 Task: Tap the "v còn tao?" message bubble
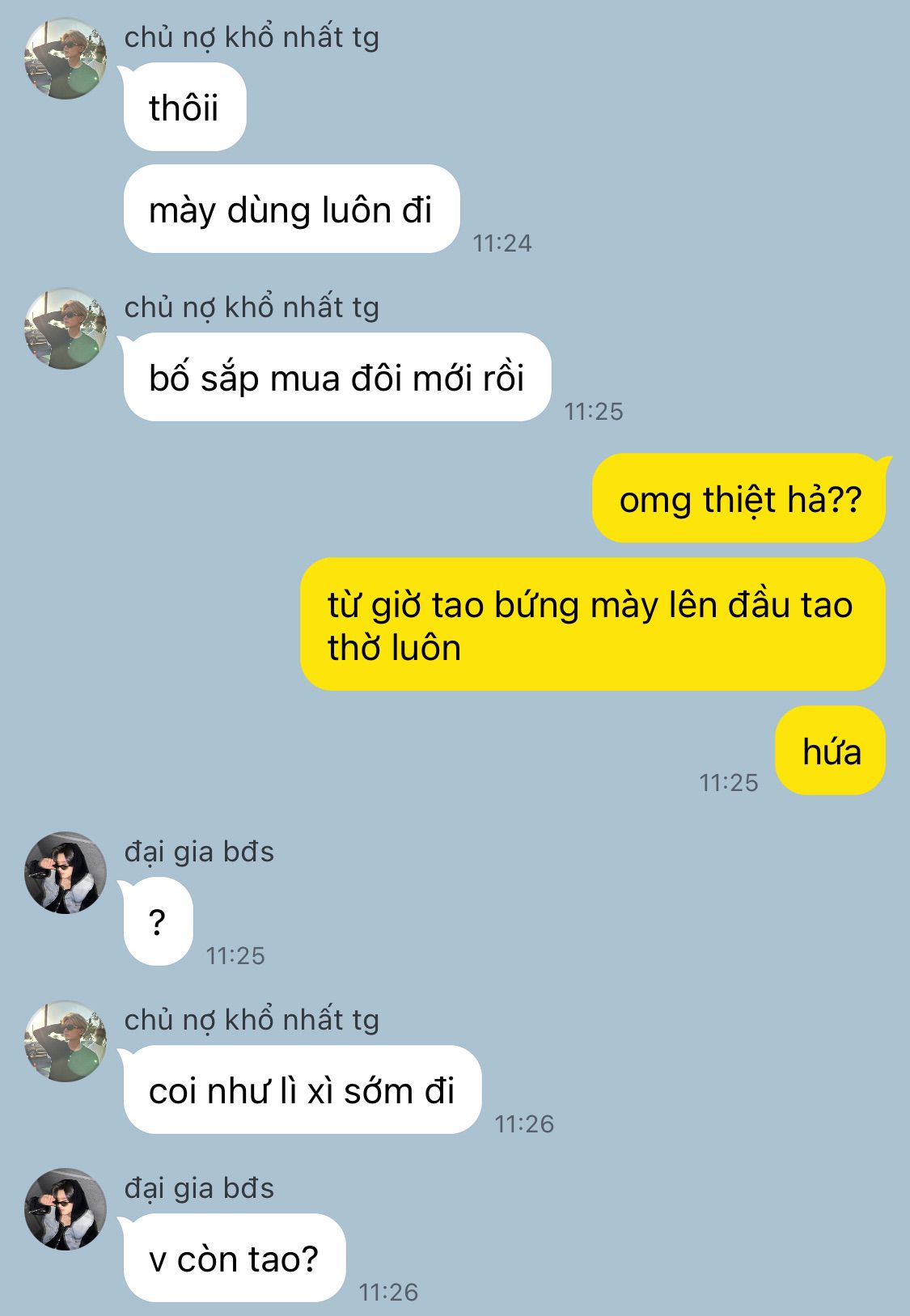point(234,1258)
